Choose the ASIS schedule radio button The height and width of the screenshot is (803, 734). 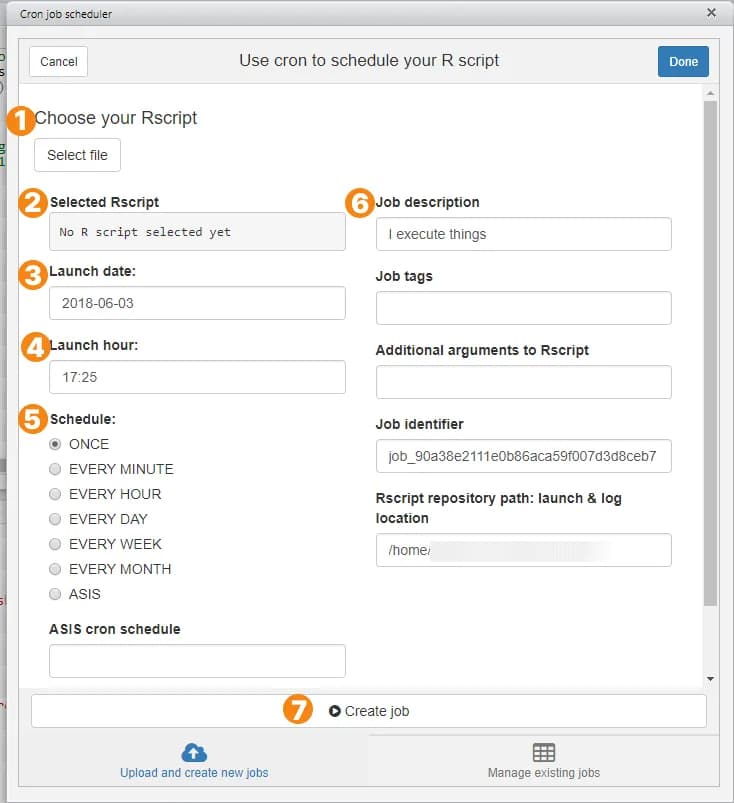tap(56, 594)
